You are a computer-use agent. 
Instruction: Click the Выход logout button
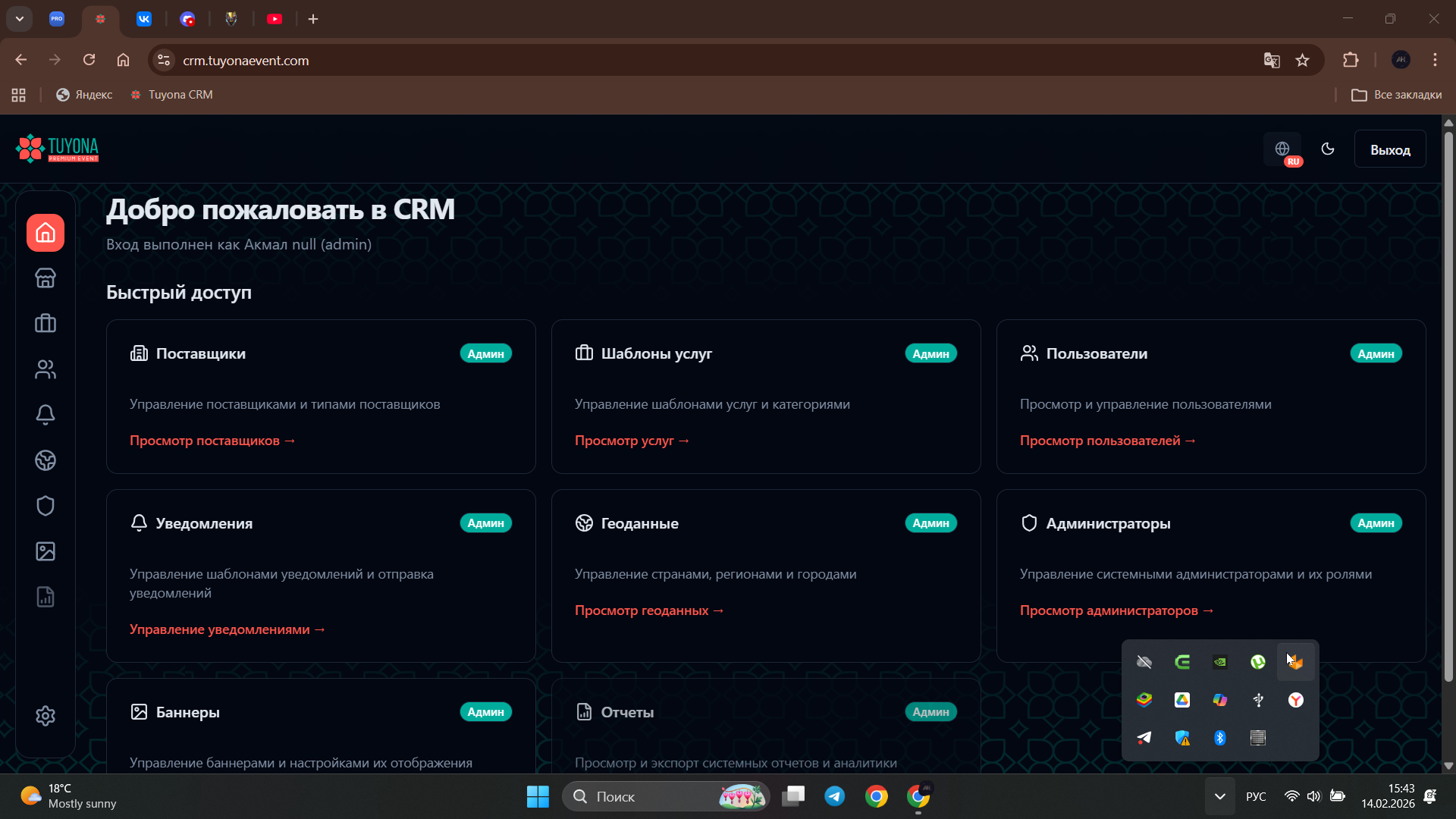coord(1389,149)
